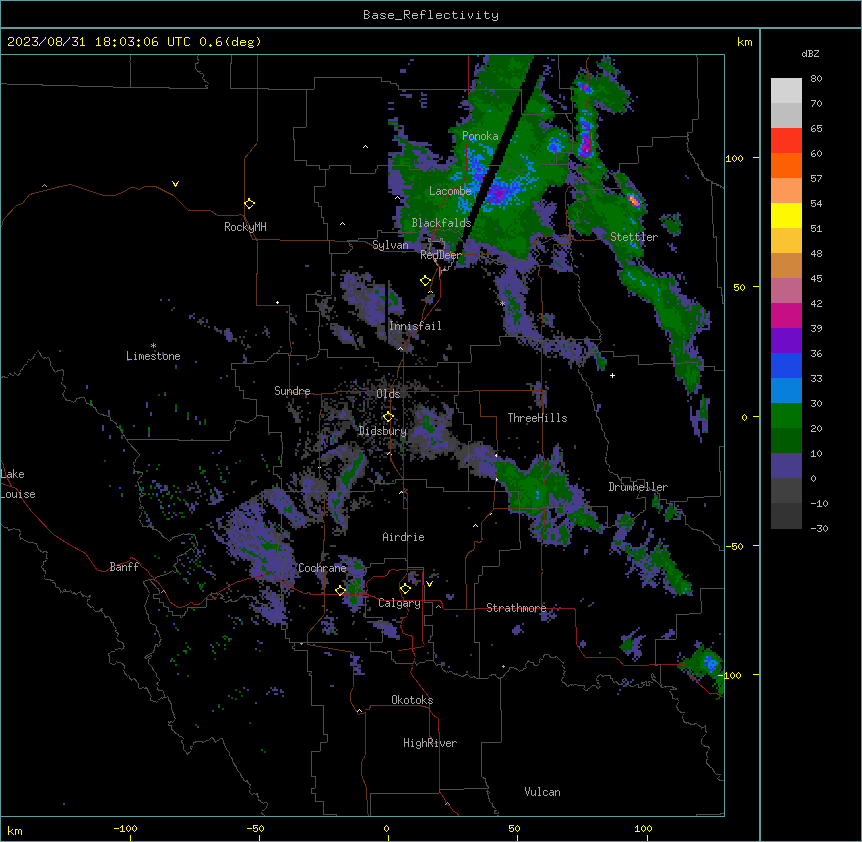Click the -50 tick label on the right axis

tap(734, 546)
